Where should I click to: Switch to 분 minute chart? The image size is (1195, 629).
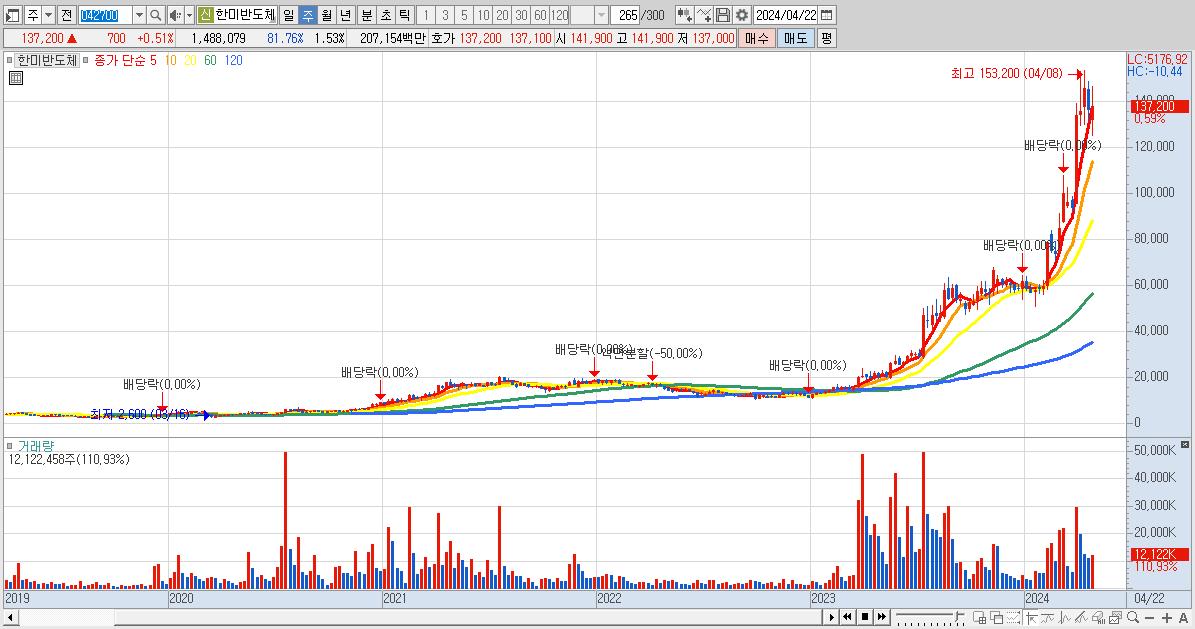[367, 15]
